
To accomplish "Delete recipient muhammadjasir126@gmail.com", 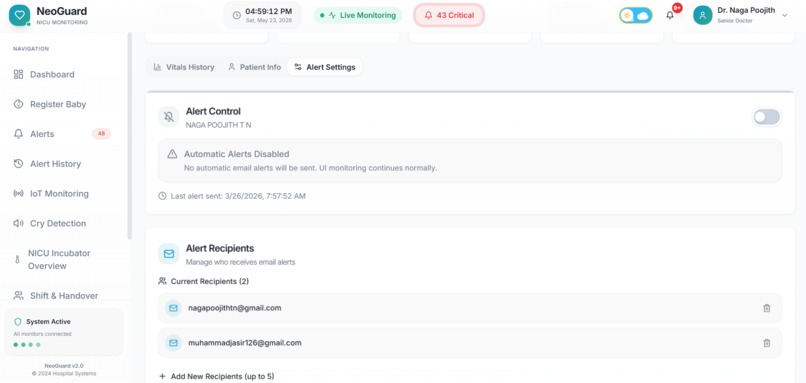I will tap(766, 343).
